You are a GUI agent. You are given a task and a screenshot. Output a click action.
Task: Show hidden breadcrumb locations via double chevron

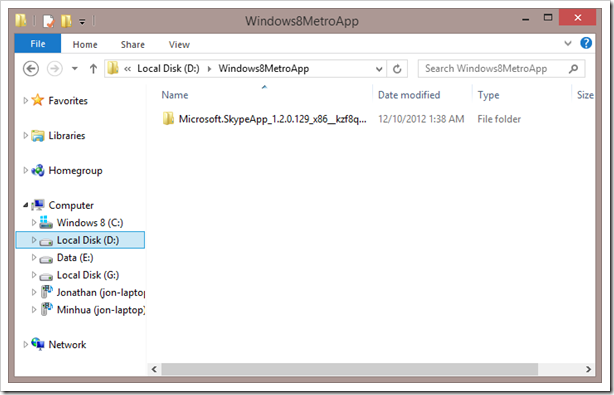(x=127, y=69)
